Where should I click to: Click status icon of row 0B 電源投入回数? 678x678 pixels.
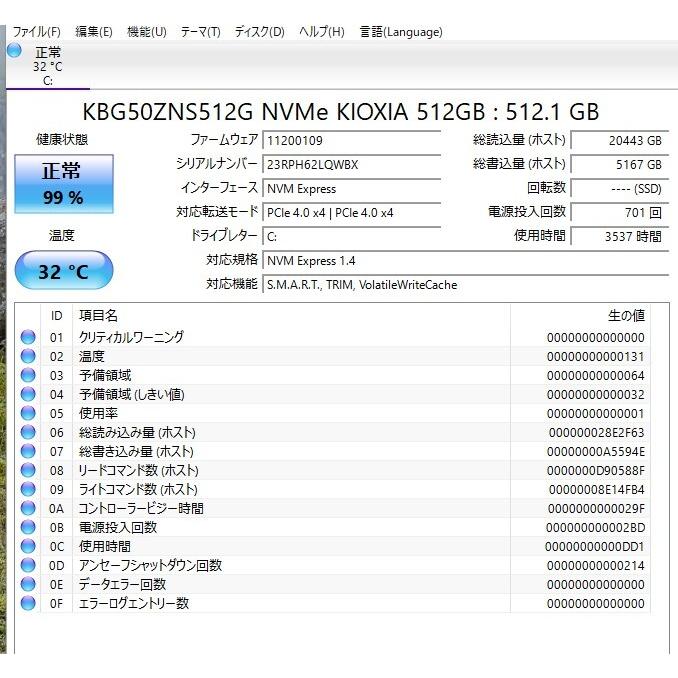[28, 527]
